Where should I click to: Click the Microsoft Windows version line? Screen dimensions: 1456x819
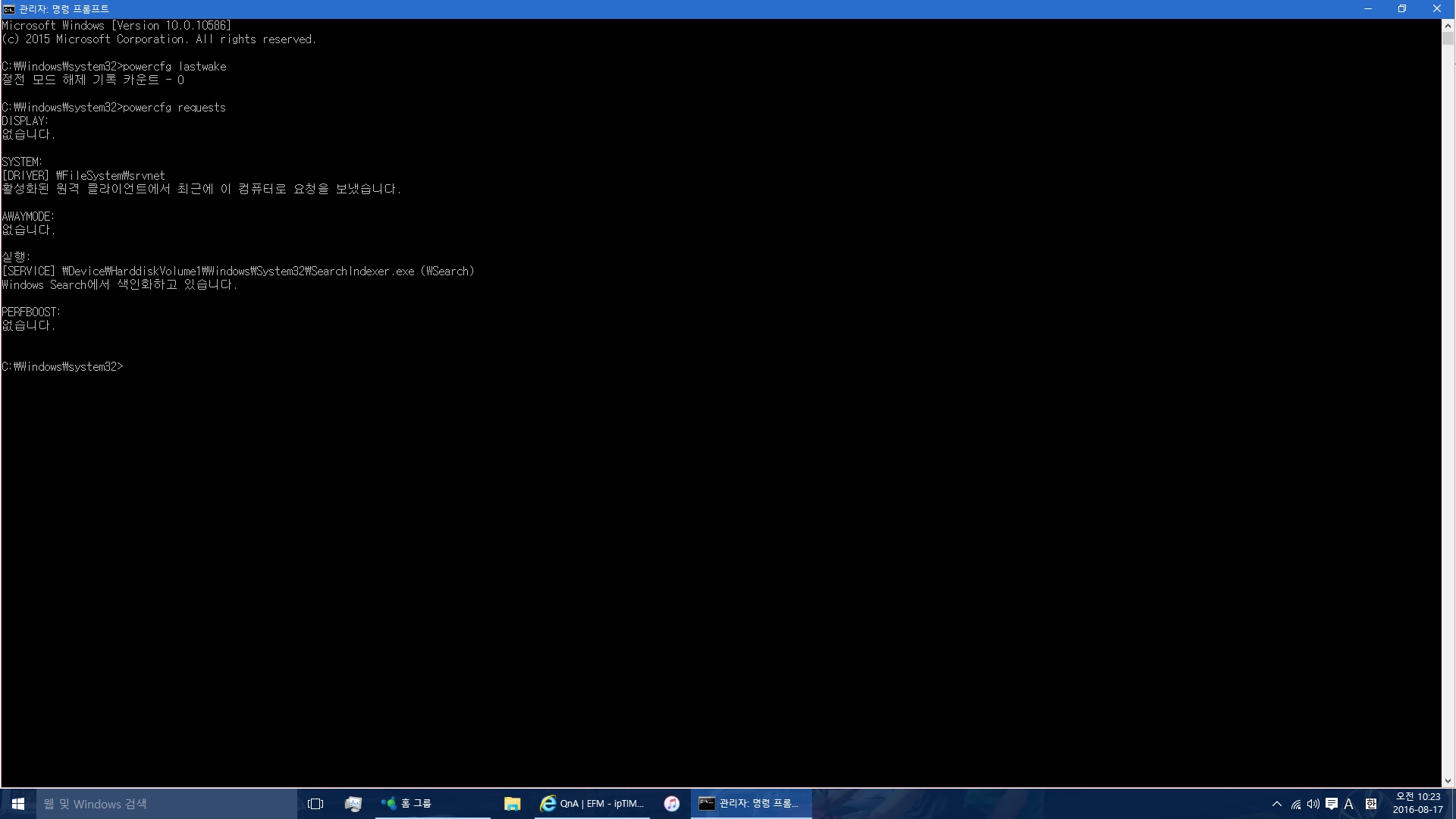[117, 26]
